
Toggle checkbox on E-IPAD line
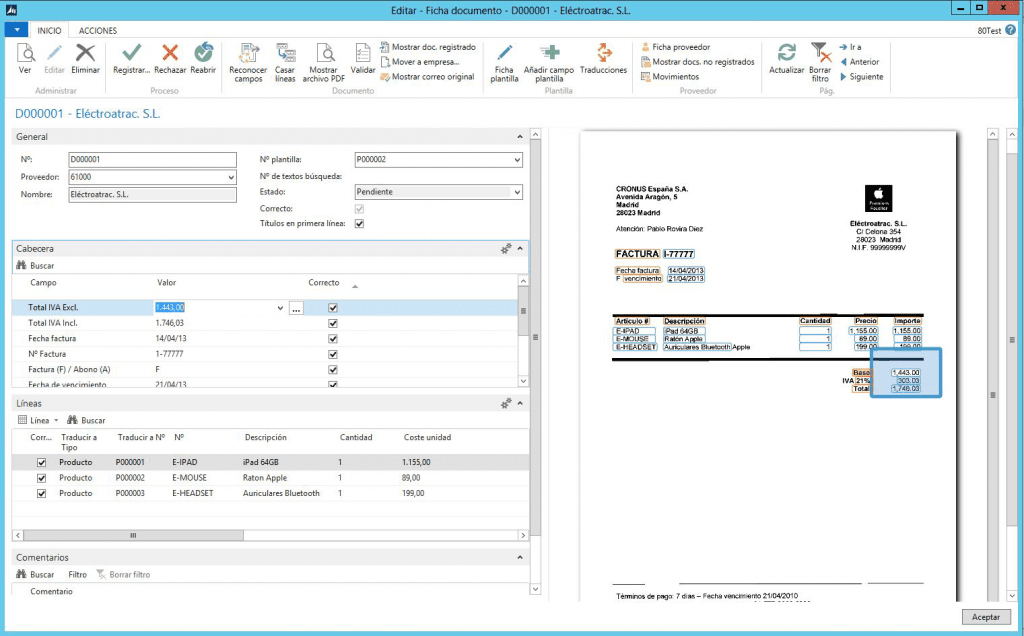(42, 462)
